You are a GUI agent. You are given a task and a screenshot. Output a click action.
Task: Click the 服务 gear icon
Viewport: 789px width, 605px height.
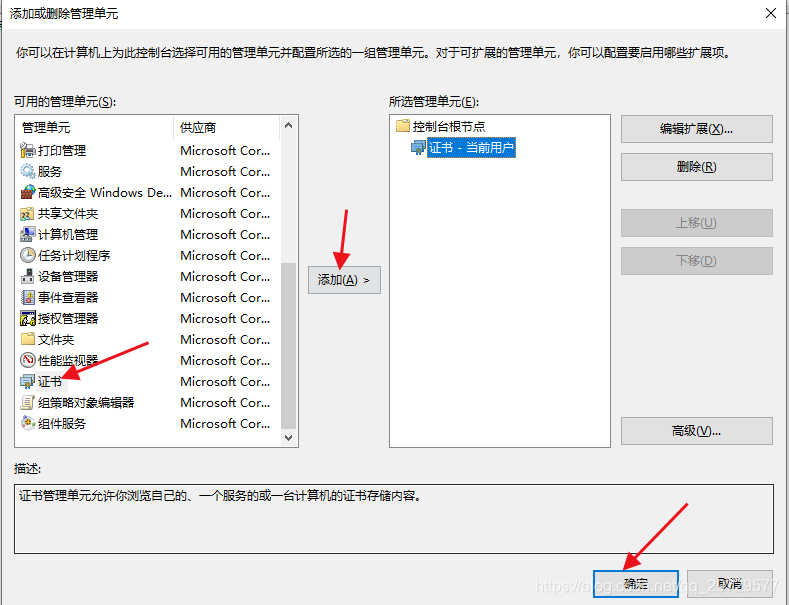click(27, 171)
